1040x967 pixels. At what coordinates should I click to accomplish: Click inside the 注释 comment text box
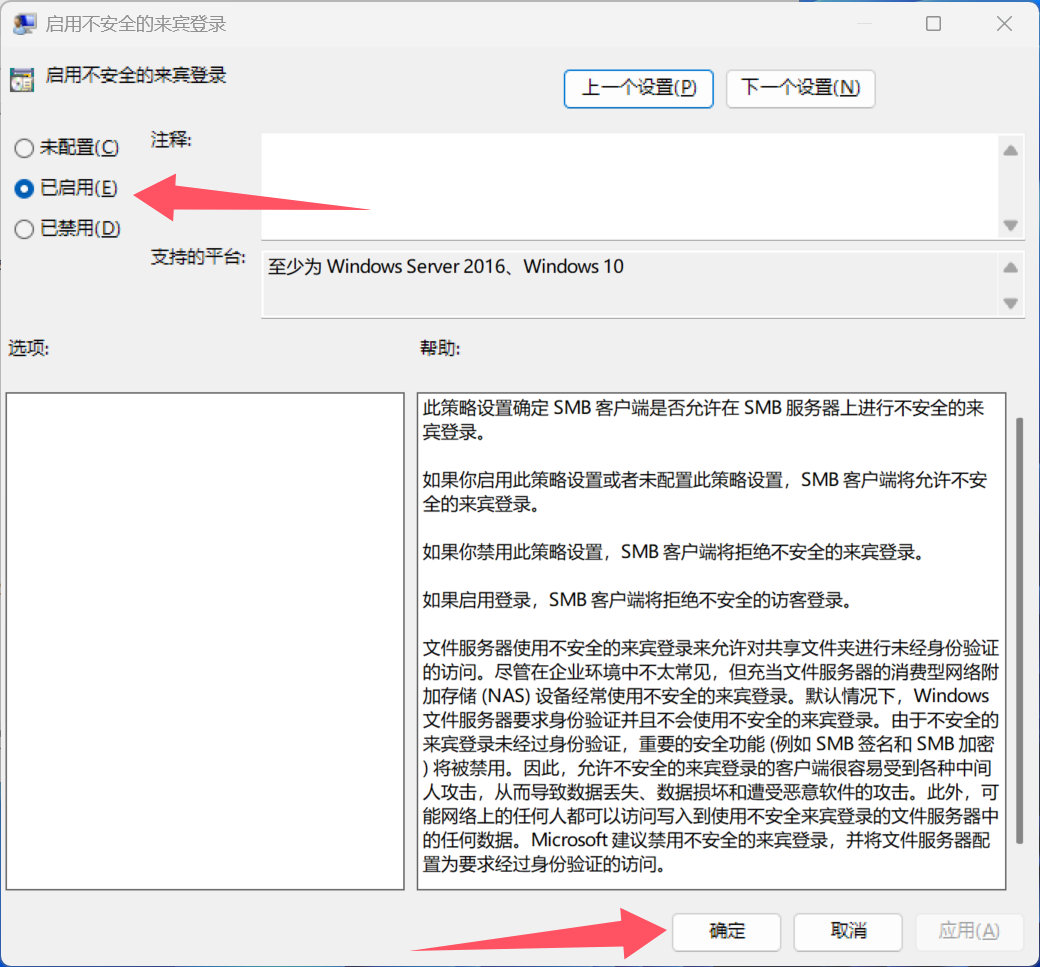(630, 187)
